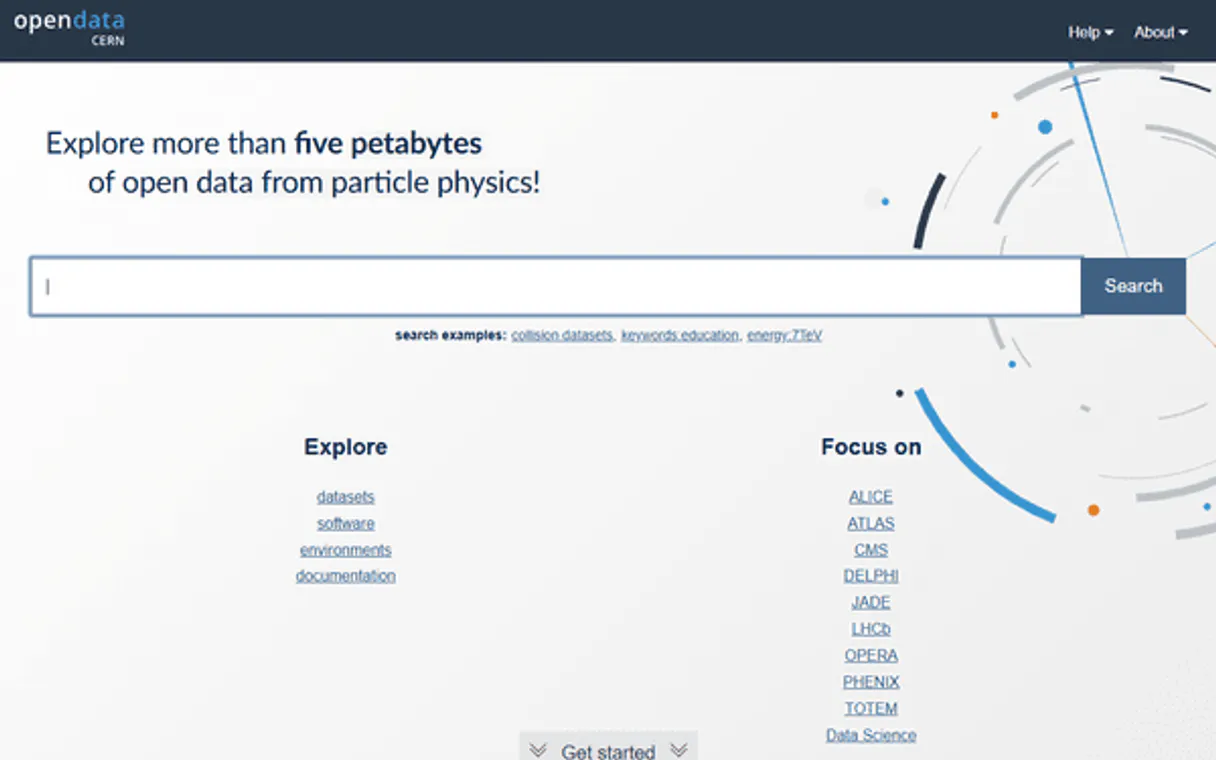The height and width of the screenshot is (760, 1216).
Task: Try the 'collision datasets' search example
Action: (x=562, y=336)
